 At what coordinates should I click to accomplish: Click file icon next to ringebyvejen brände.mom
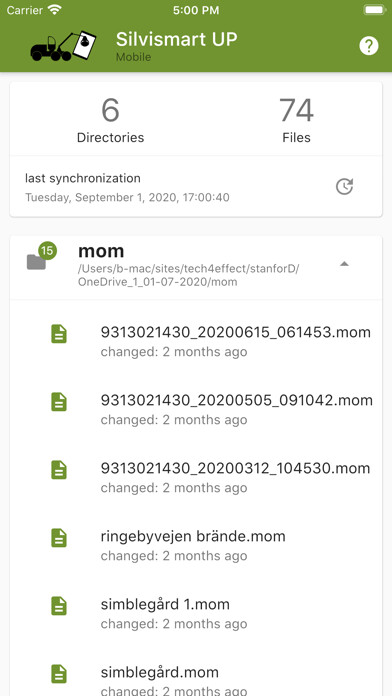59,538
